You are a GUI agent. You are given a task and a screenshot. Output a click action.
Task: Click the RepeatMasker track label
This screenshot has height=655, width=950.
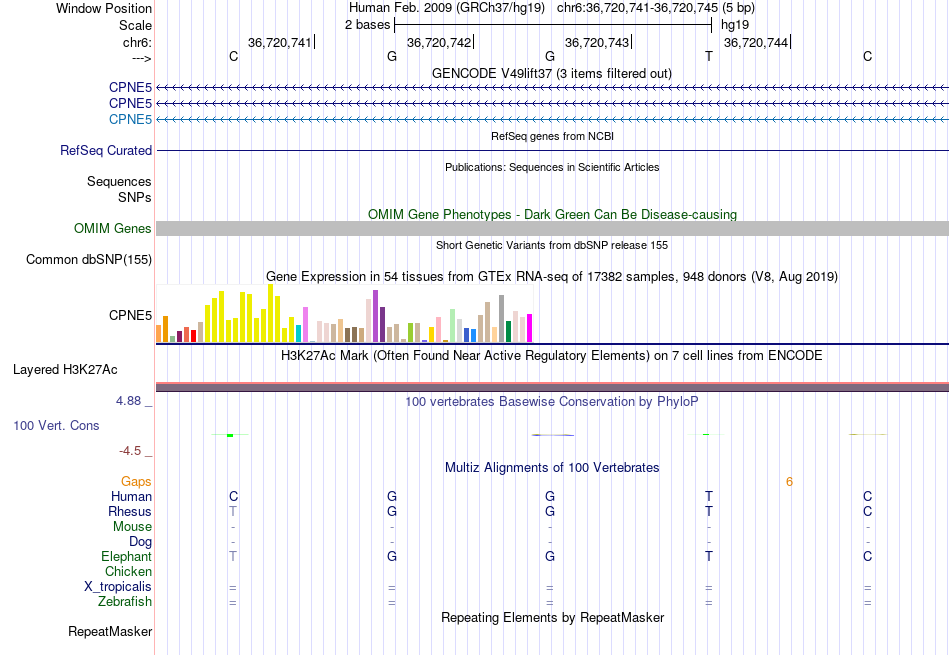pyautogui.click(x=110, y=631)
